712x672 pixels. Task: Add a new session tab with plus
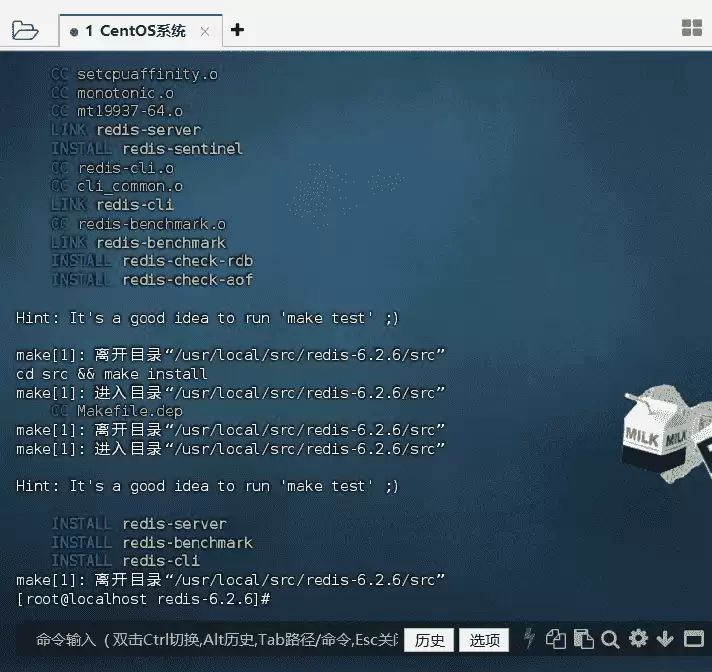click(x=237, y=30)
